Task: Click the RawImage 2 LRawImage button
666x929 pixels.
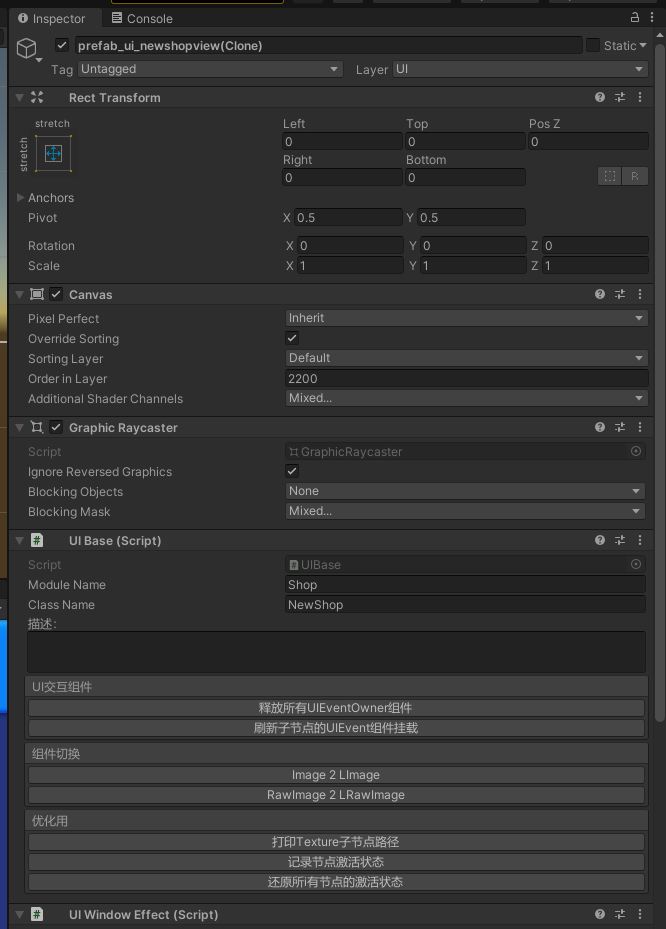Action: [336, 795]
